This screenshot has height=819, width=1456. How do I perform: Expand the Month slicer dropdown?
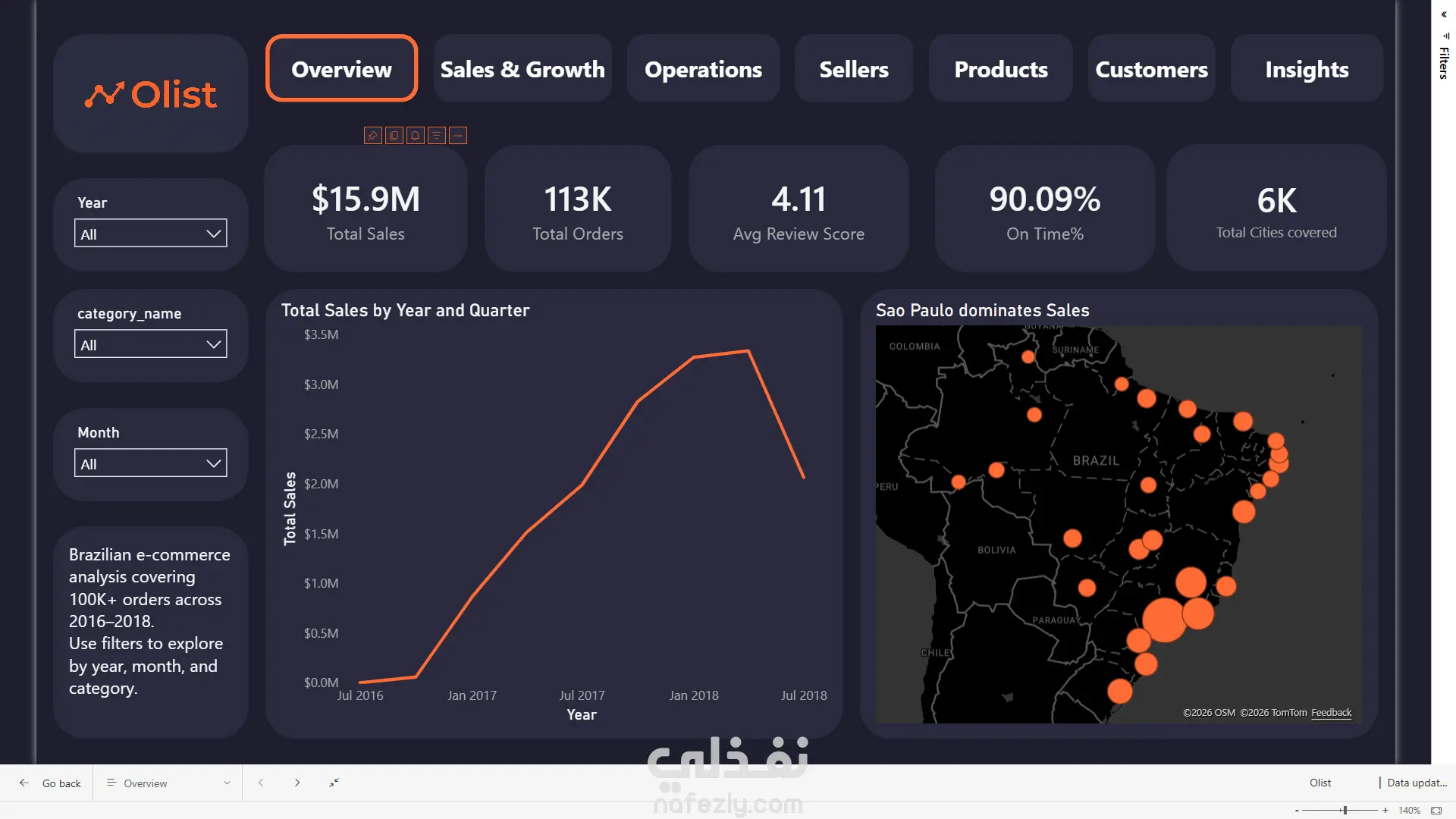[x=151, y=463]
